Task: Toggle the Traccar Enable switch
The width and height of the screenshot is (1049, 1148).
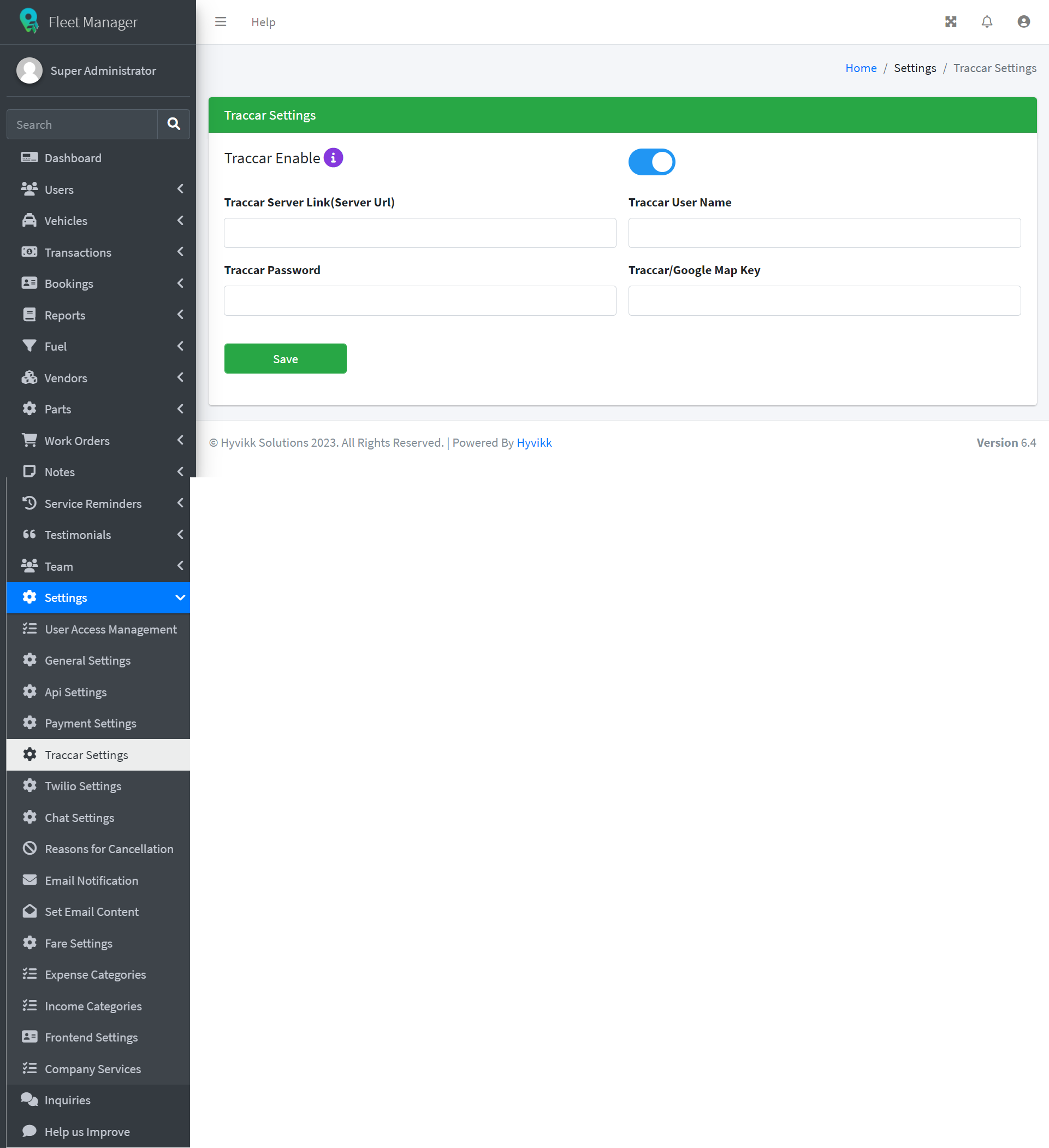Action: (651, 162)
